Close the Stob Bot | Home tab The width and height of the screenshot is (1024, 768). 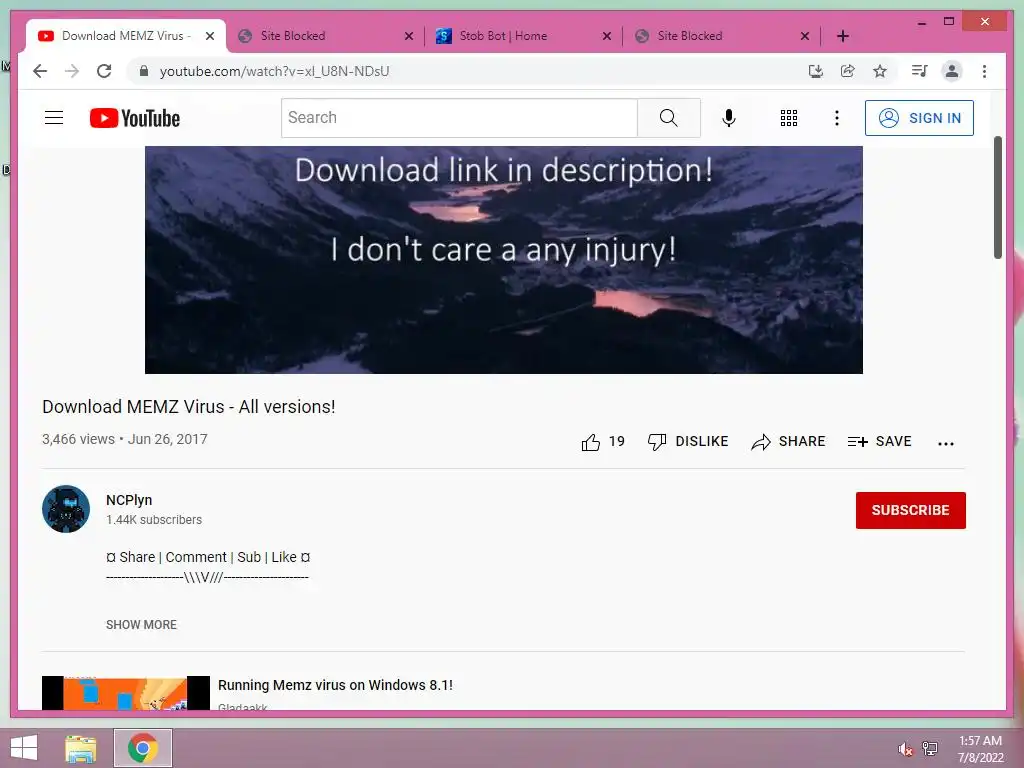[607, 36]
